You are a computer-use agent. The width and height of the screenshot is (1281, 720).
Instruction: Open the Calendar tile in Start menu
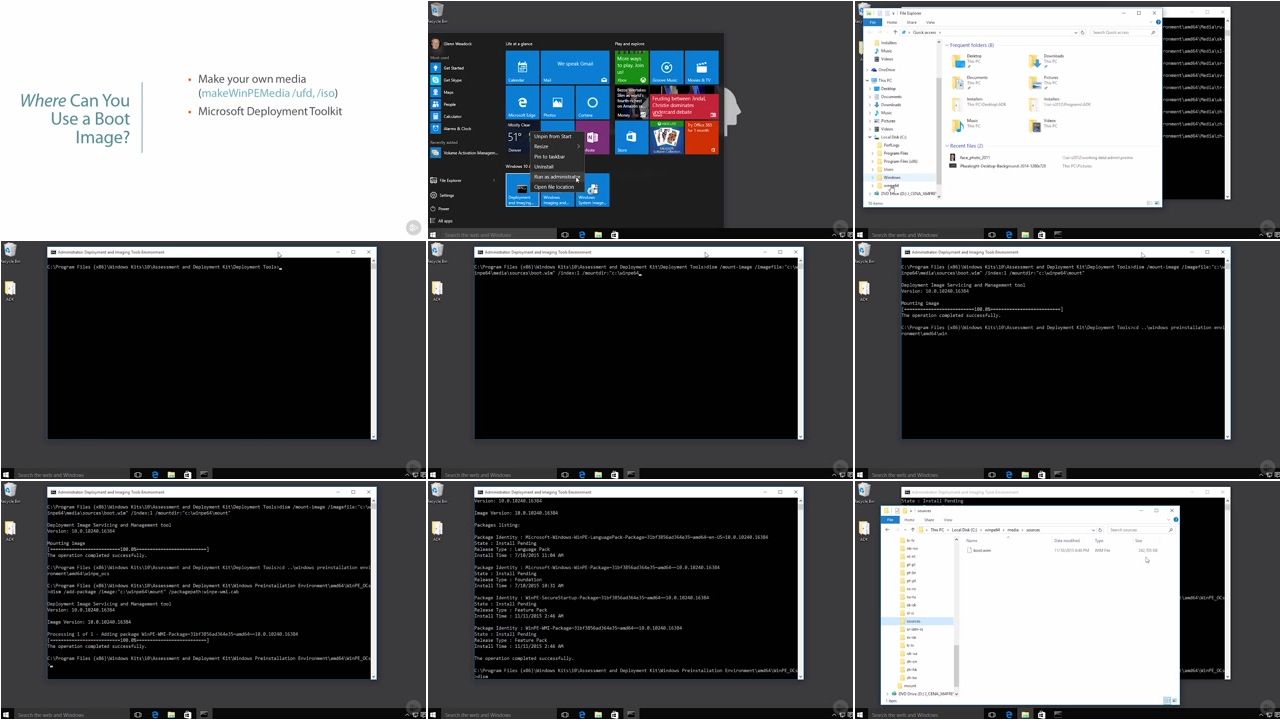point(523,67)
